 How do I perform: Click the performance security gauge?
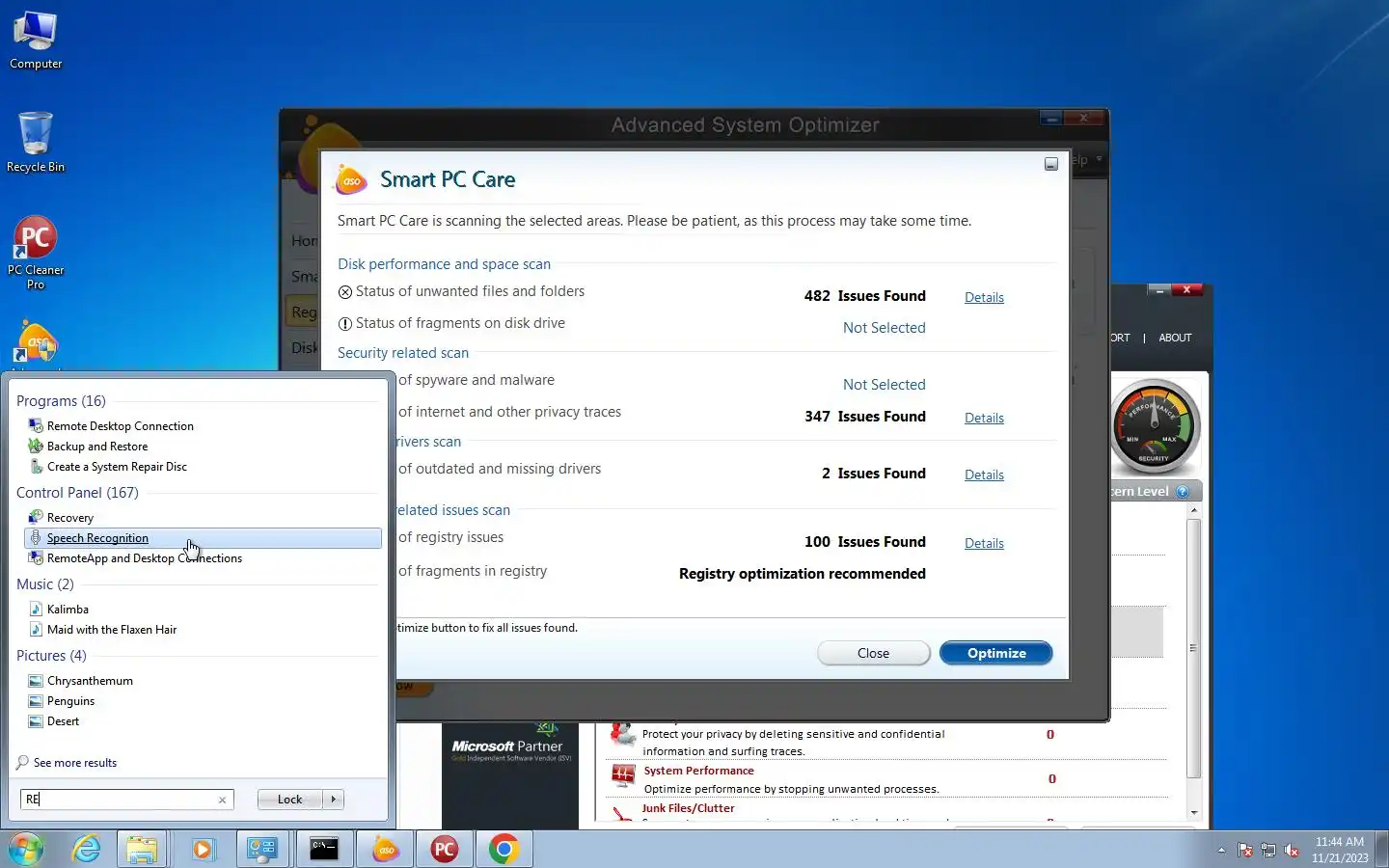1155,427
